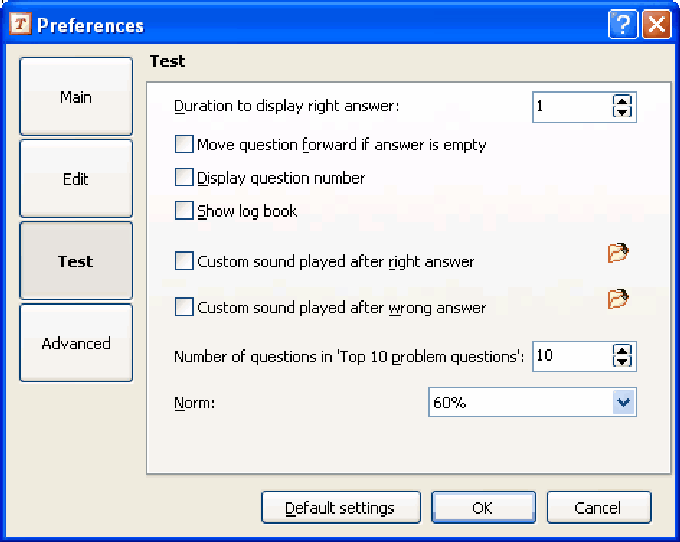Decrease number of top problem questions
The width and height of the screenshot is (680, 542).
tap(623, 361)
